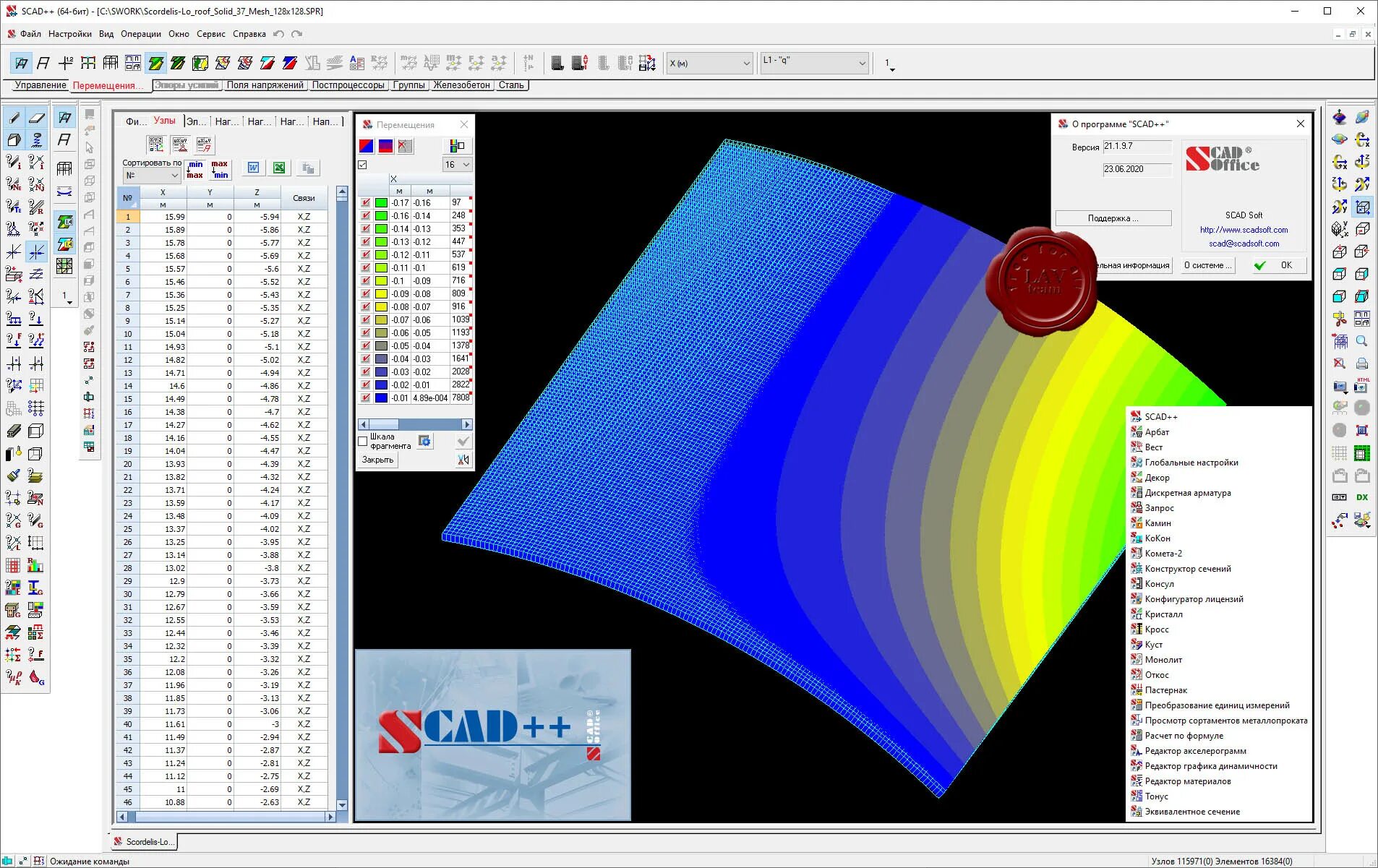The image size is (1378, 868).
Task: Uncheck the -0.17 to -0.16 range row
Action: (366, 203)
